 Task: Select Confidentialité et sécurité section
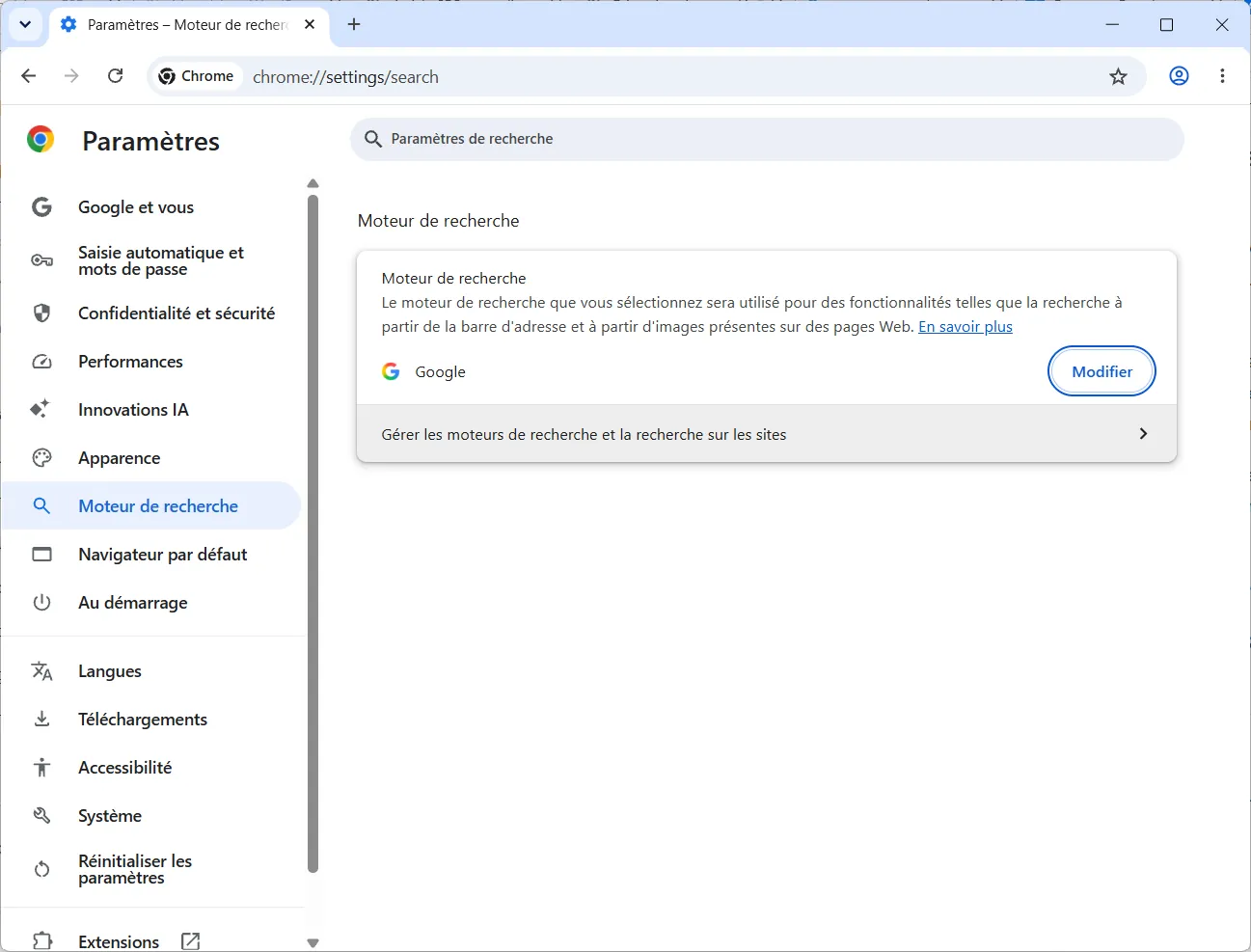[151, 313]
